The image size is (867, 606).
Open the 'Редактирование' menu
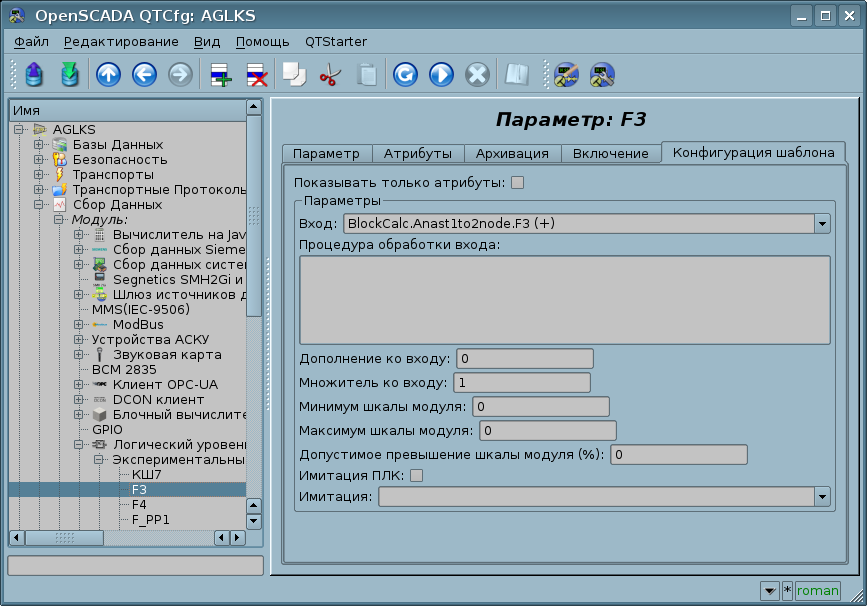pos(121,41)
